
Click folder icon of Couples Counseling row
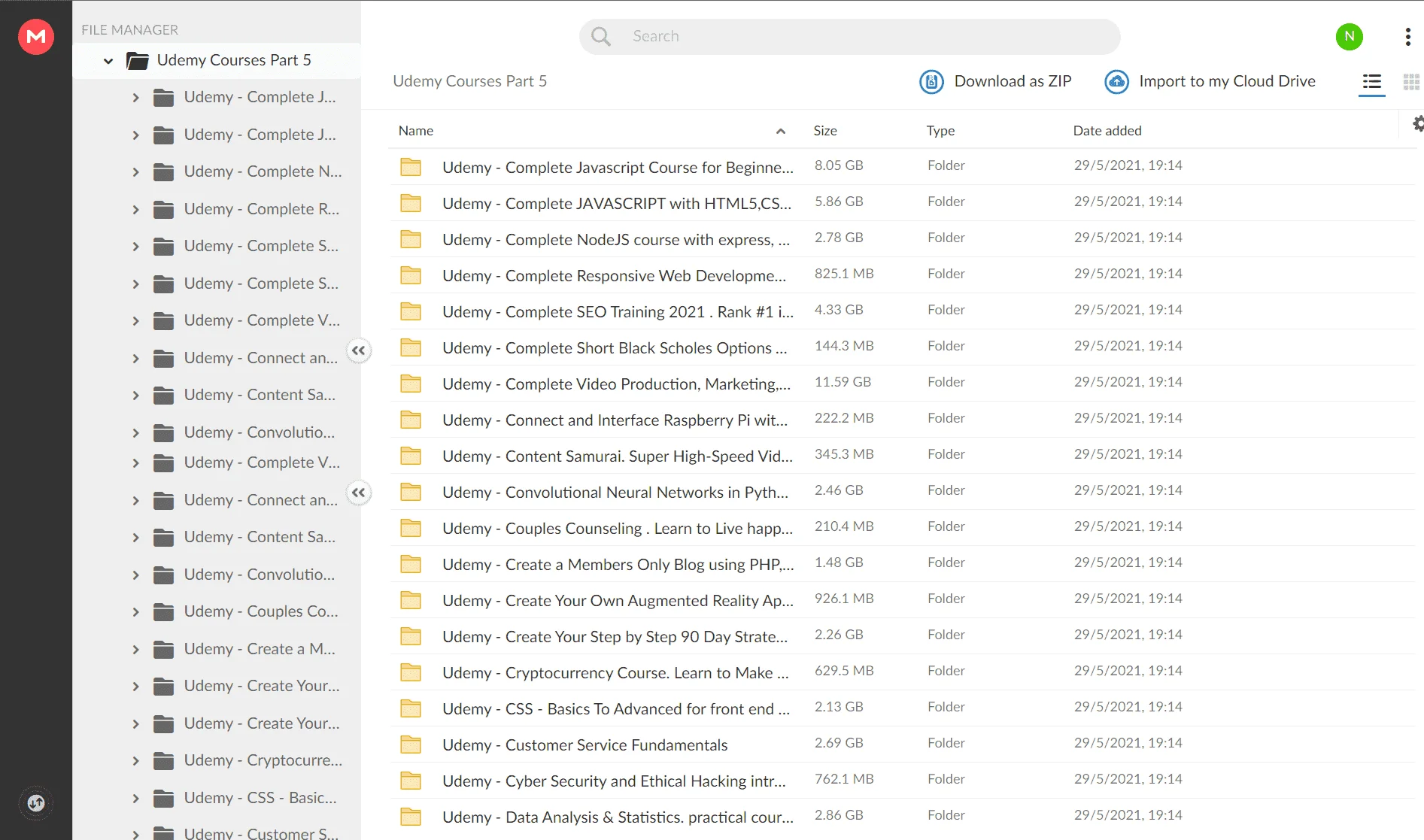pyautogui.click(x=411, y=528)
